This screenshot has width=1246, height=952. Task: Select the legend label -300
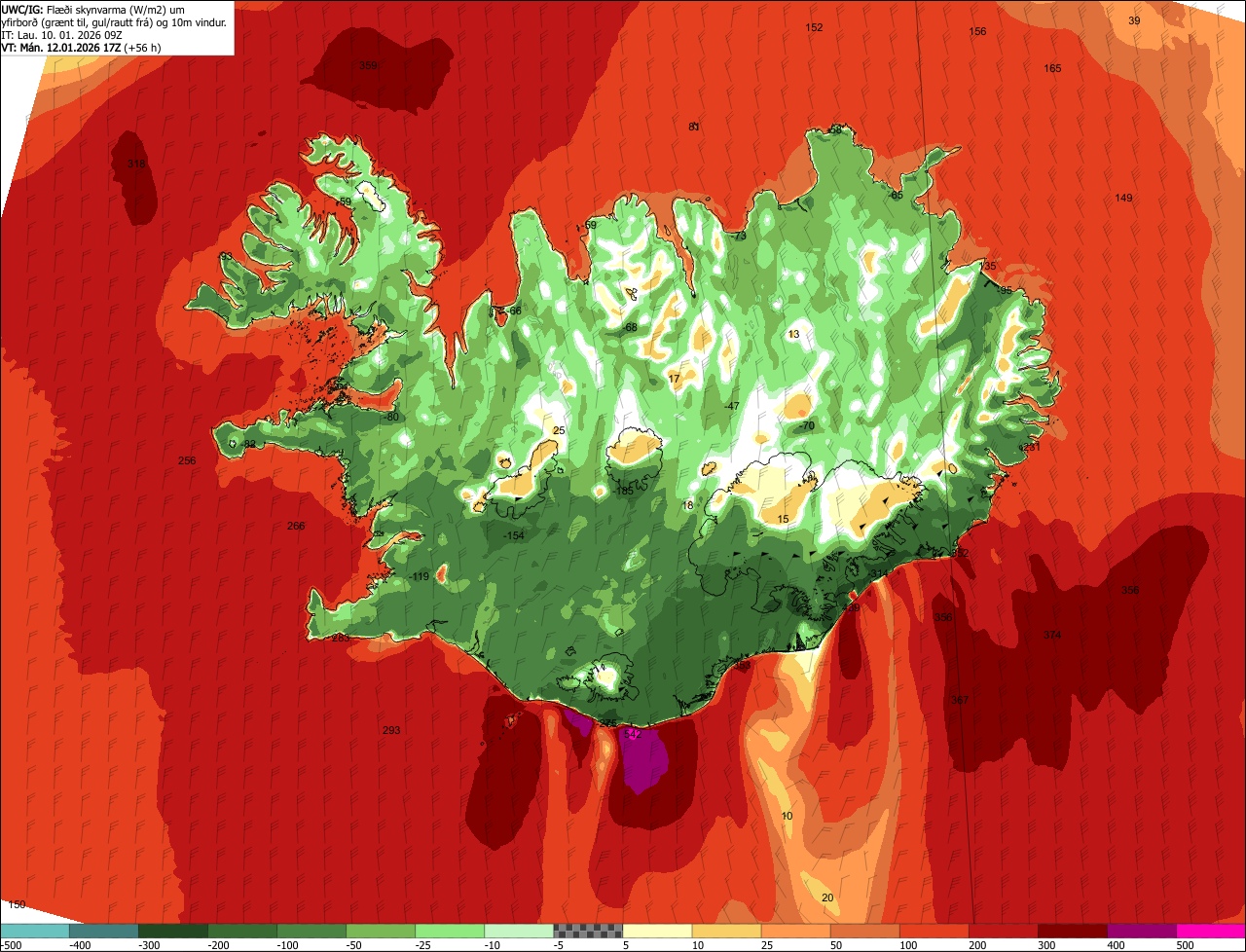click(147, 944)
